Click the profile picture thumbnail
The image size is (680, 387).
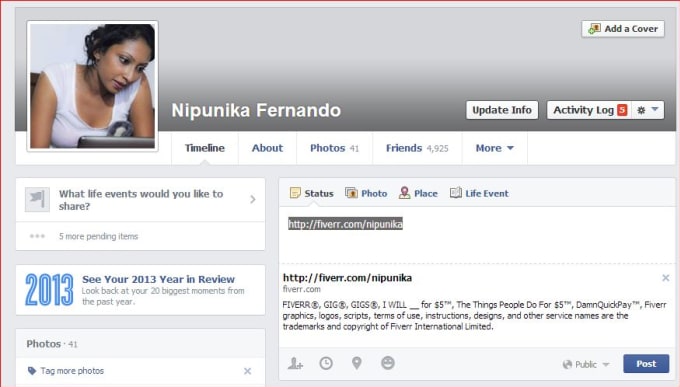tap(92, 86)
